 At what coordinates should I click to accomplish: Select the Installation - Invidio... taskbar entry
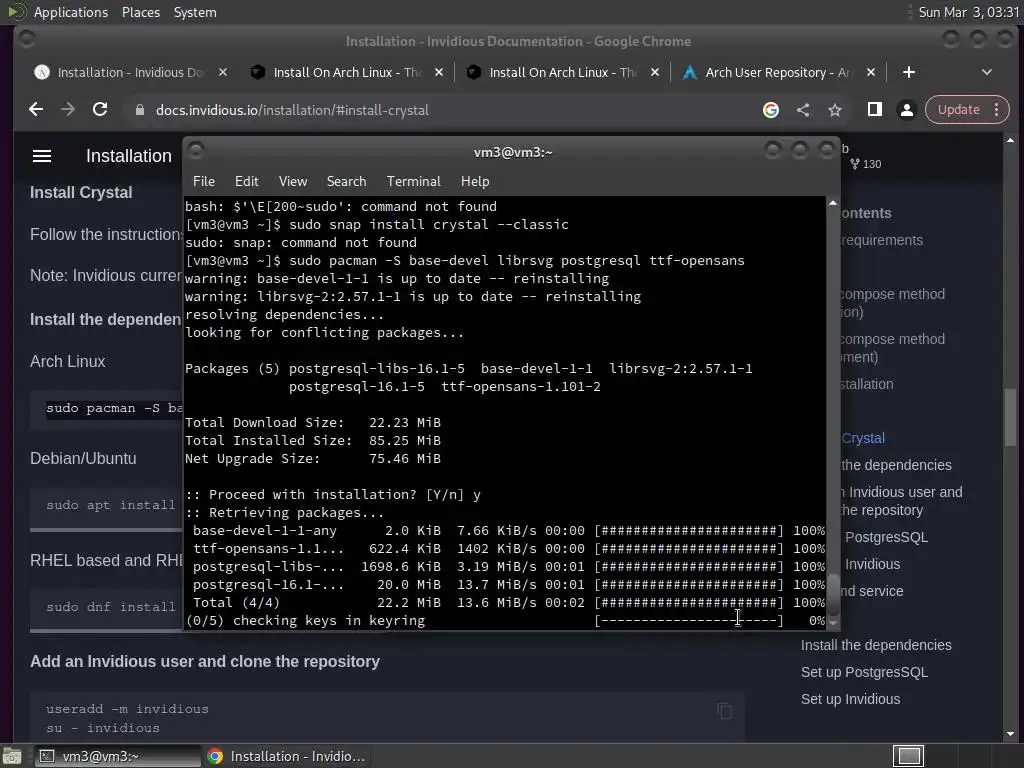(x=285, y=756)
